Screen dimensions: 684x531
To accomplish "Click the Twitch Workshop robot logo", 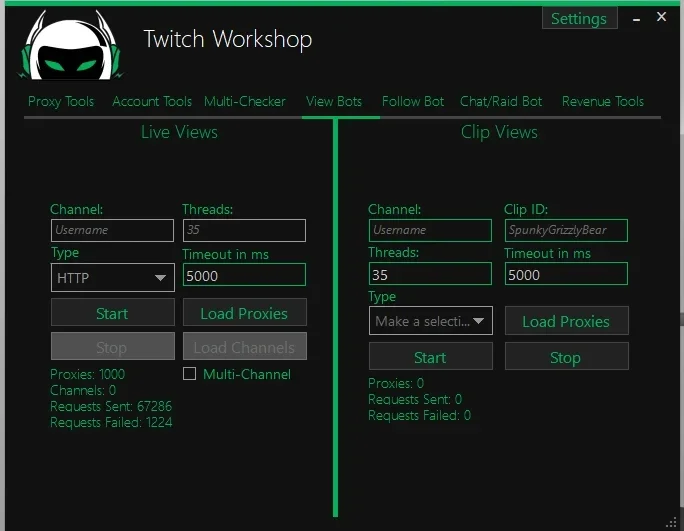I will click(x=70, y=45).
